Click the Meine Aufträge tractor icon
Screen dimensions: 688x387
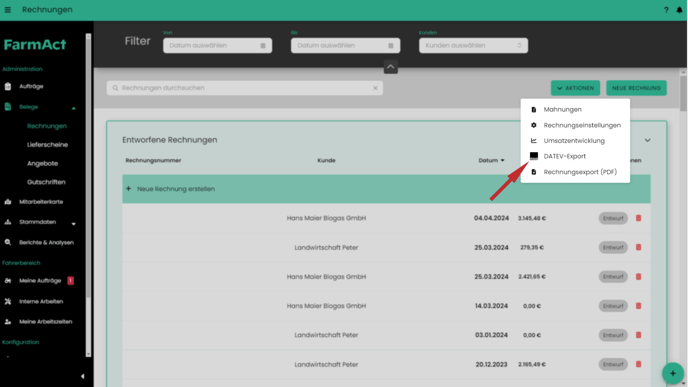8,281
